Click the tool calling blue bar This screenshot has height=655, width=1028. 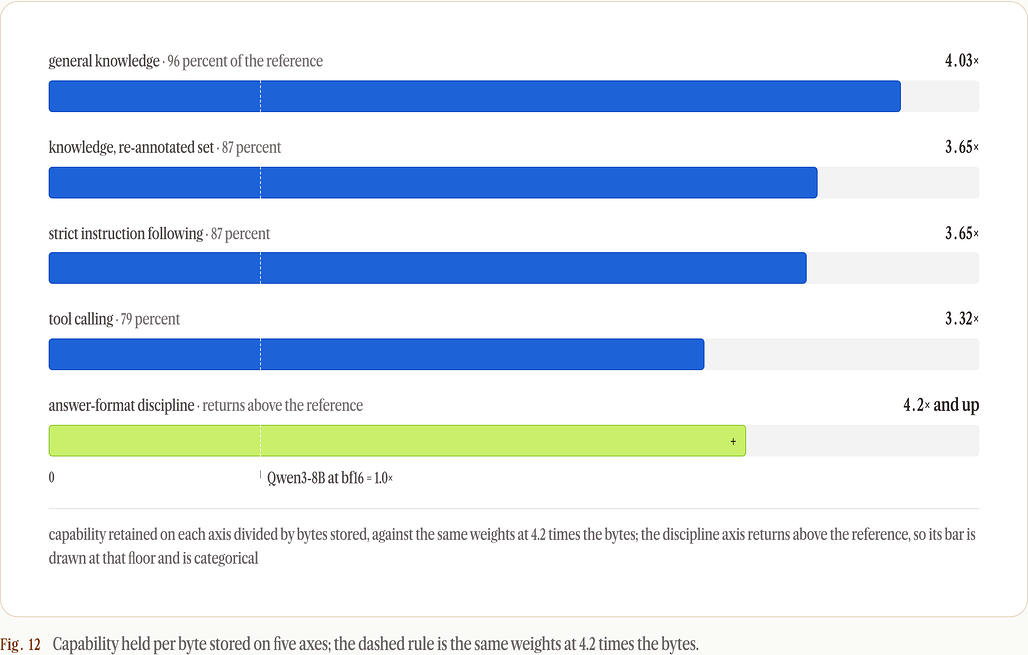[x=376, y=354]
